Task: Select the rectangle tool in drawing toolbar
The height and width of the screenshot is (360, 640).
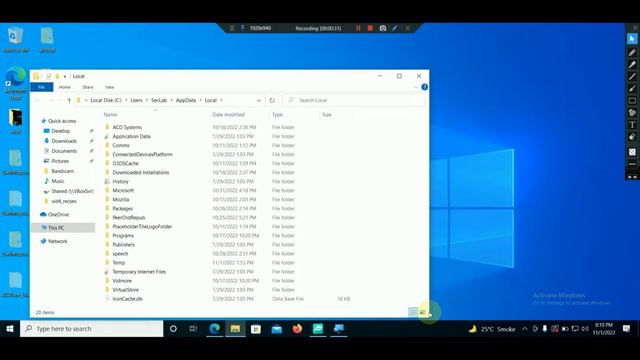Action: pyautogui.click(x=632, y=100)
